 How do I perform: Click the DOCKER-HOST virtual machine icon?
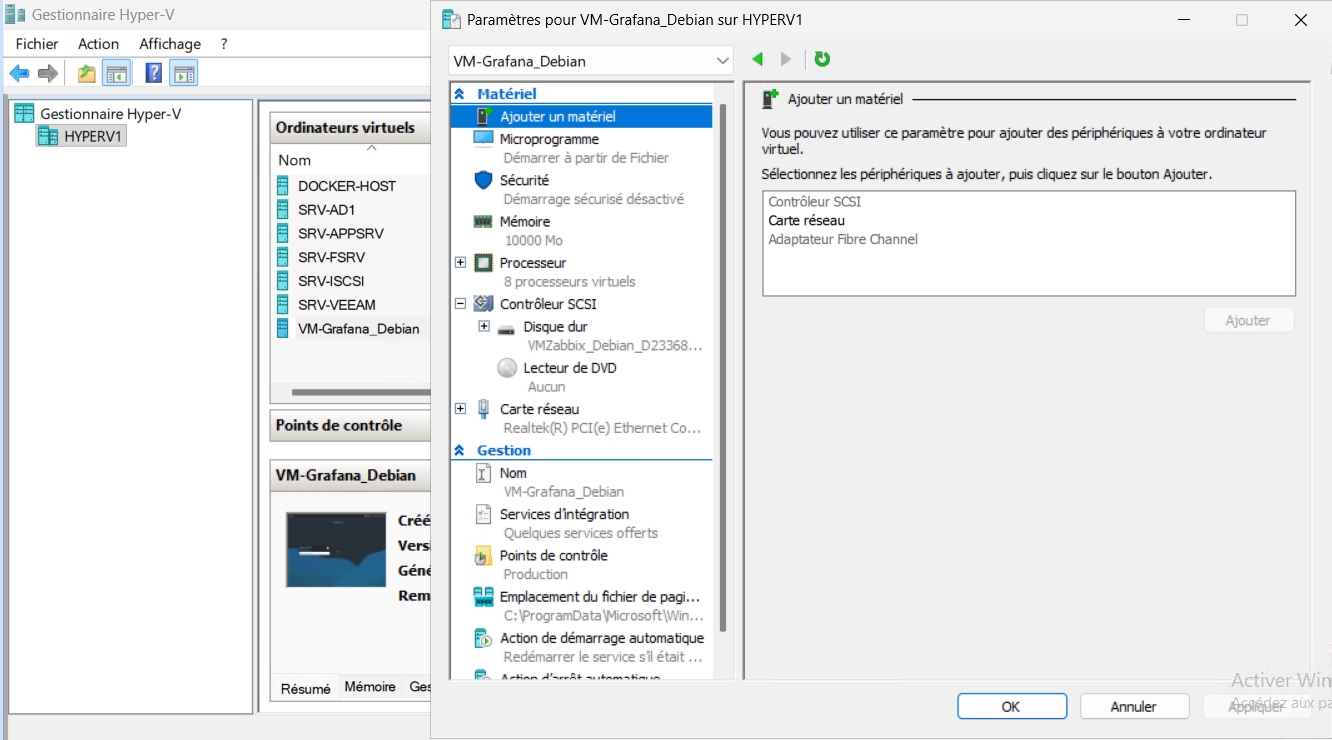click(283, 186)
